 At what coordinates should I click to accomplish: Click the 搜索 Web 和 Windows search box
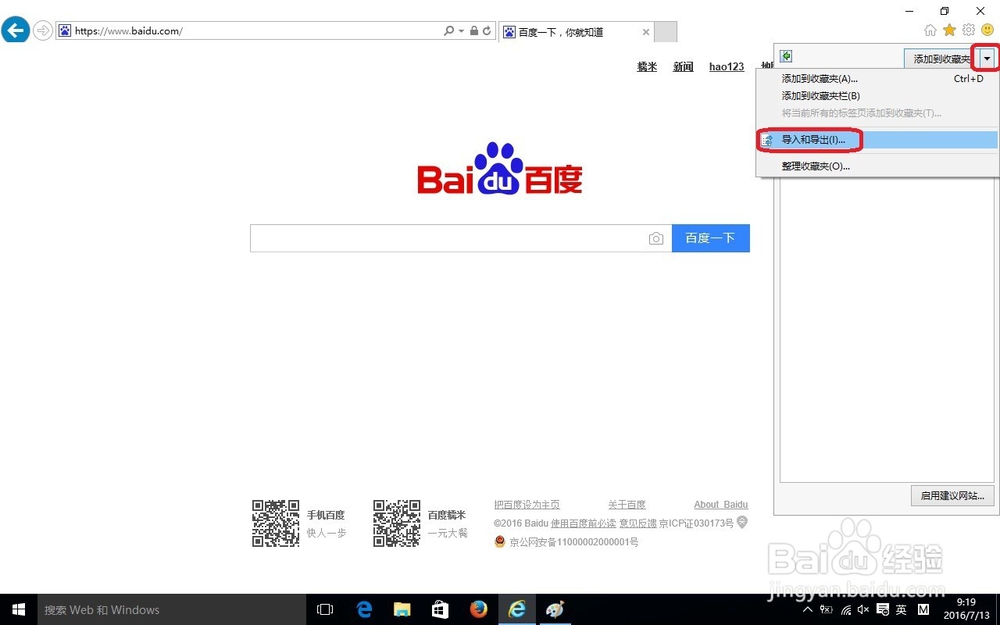pos(172,610)
